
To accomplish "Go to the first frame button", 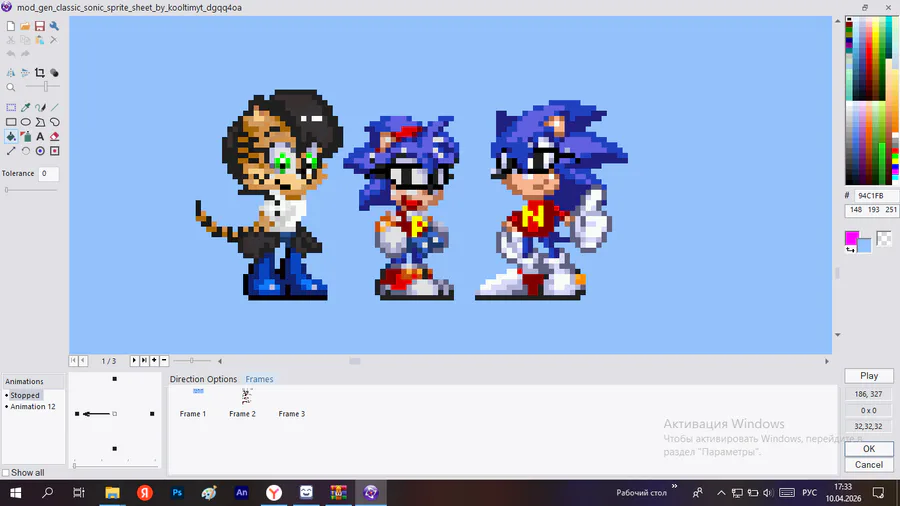I will [73, 360].
